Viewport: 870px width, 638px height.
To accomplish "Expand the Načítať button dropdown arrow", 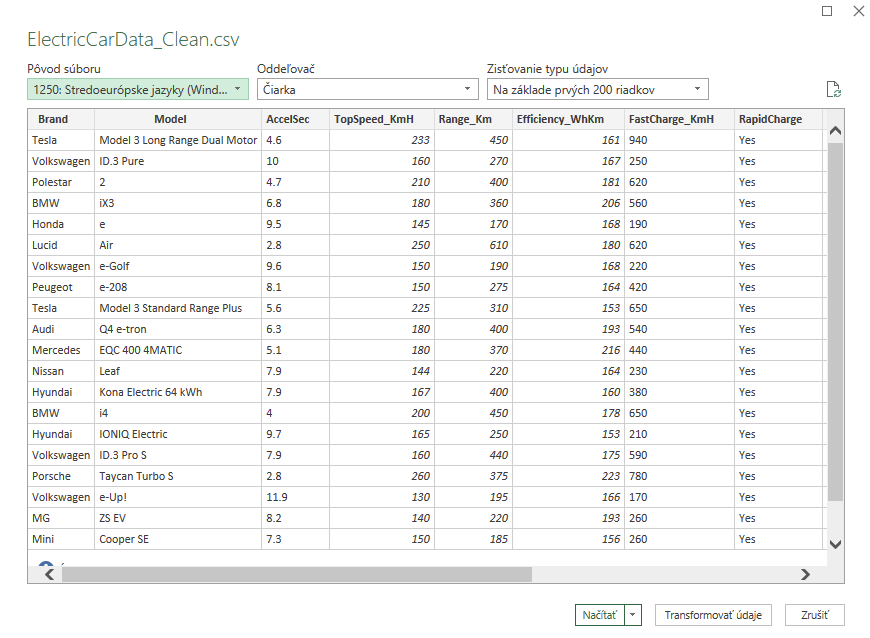I will [633, 615].
